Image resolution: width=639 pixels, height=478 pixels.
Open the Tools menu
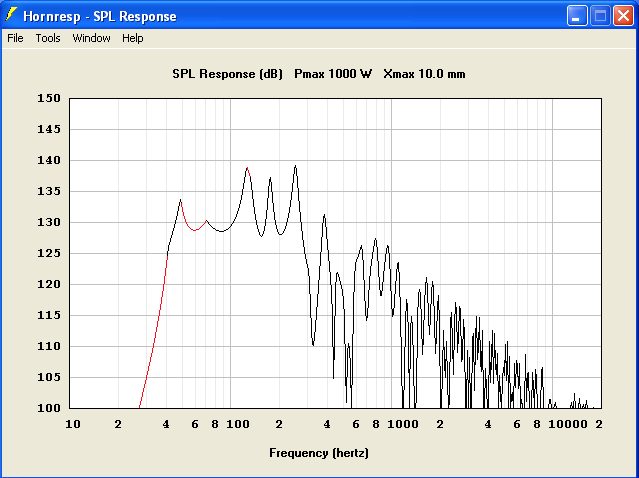48,38
